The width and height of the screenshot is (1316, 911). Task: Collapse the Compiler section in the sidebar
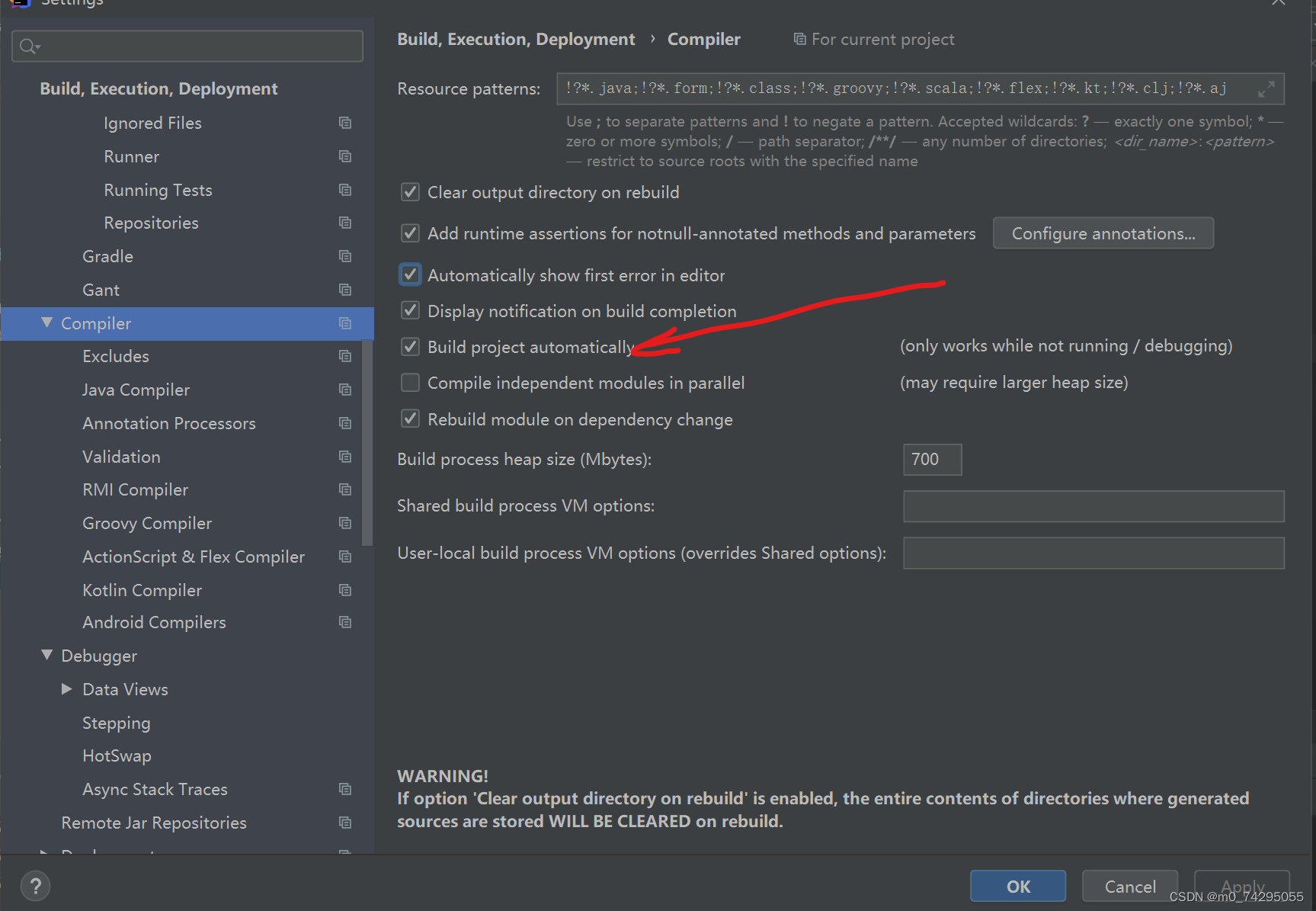(46, 322)
